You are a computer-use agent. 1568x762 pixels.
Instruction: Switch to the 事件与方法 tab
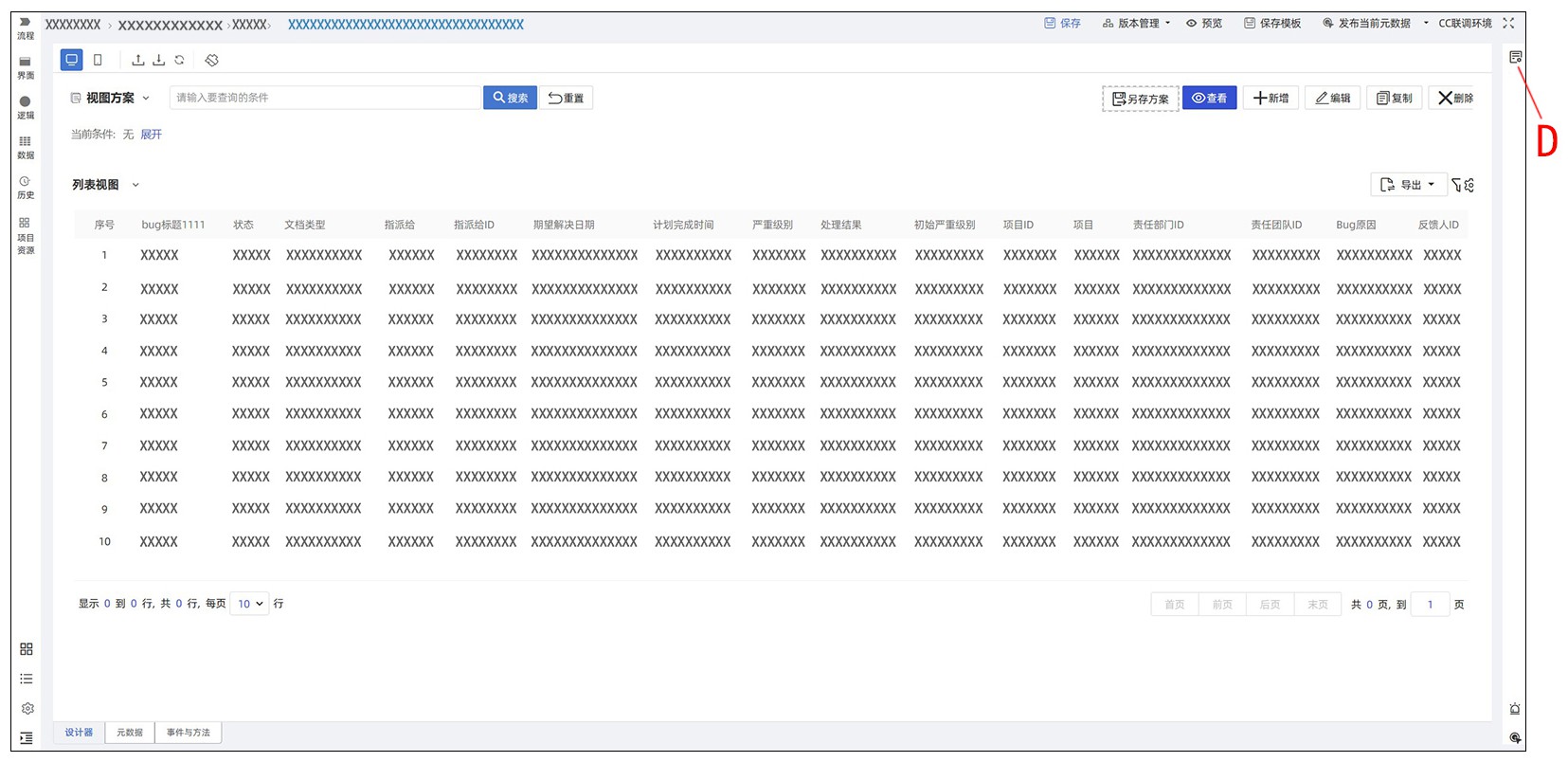(189, 733)
